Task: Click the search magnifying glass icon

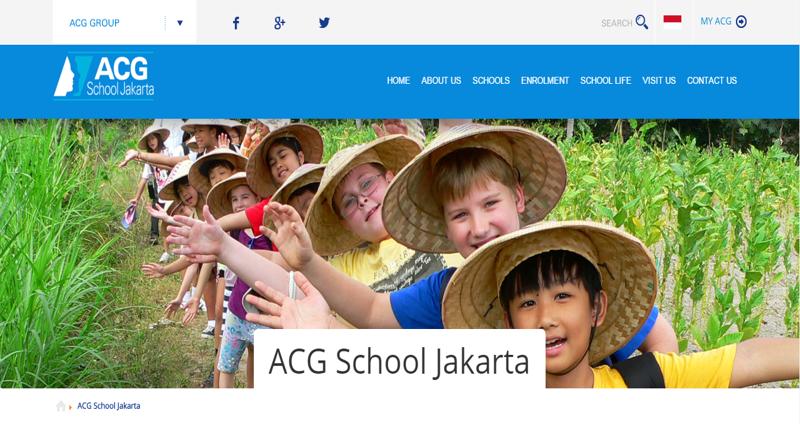Action: (x=642, y=22)
